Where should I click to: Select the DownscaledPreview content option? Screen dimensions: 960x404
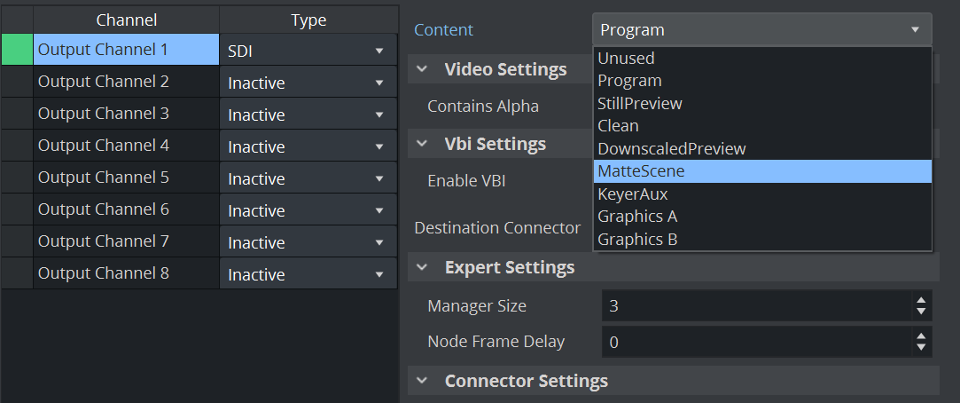pyautogui.click(x=671, y=148)
